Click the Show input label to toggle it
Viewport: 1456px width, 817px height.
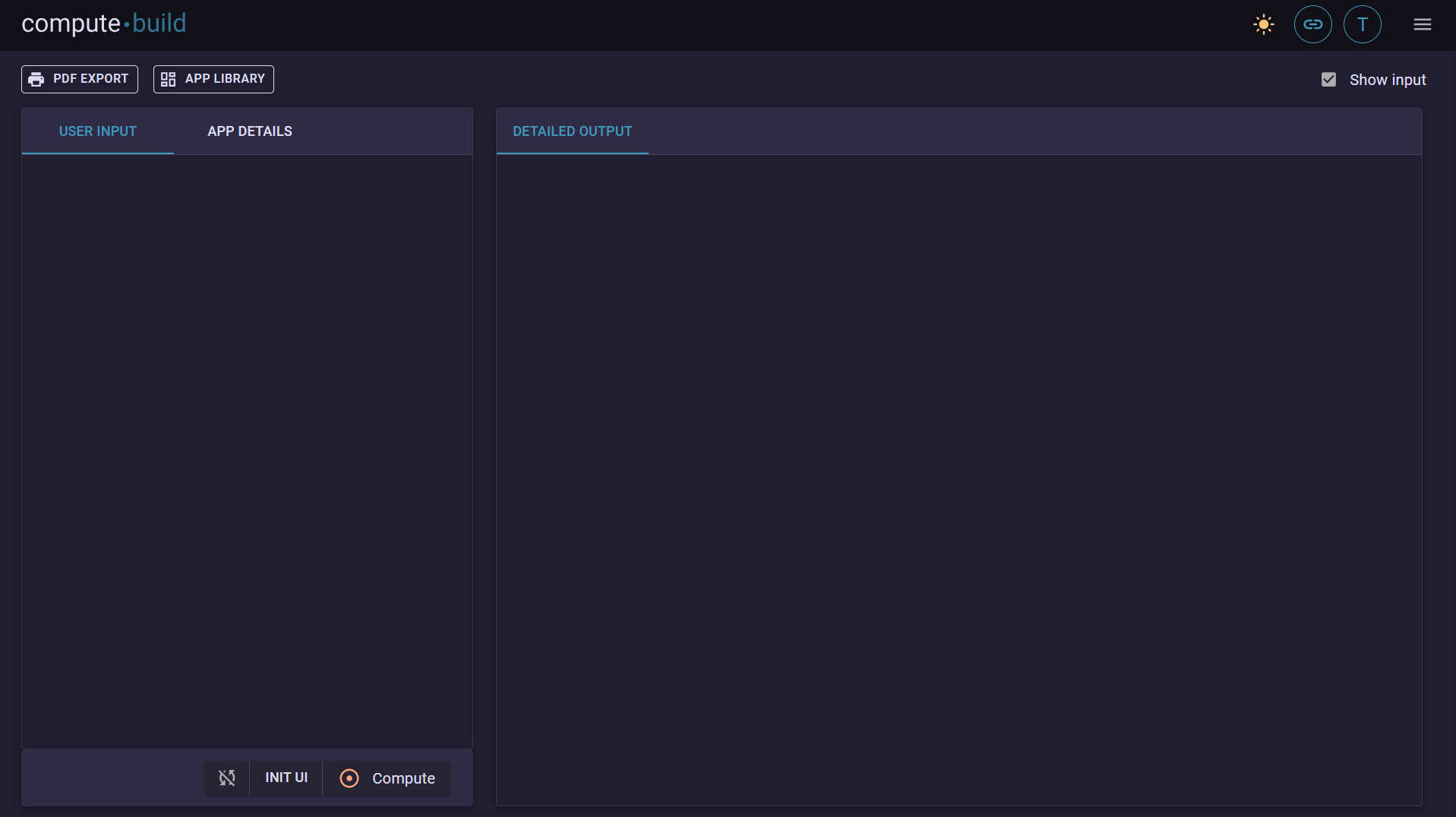[1388, 79]
